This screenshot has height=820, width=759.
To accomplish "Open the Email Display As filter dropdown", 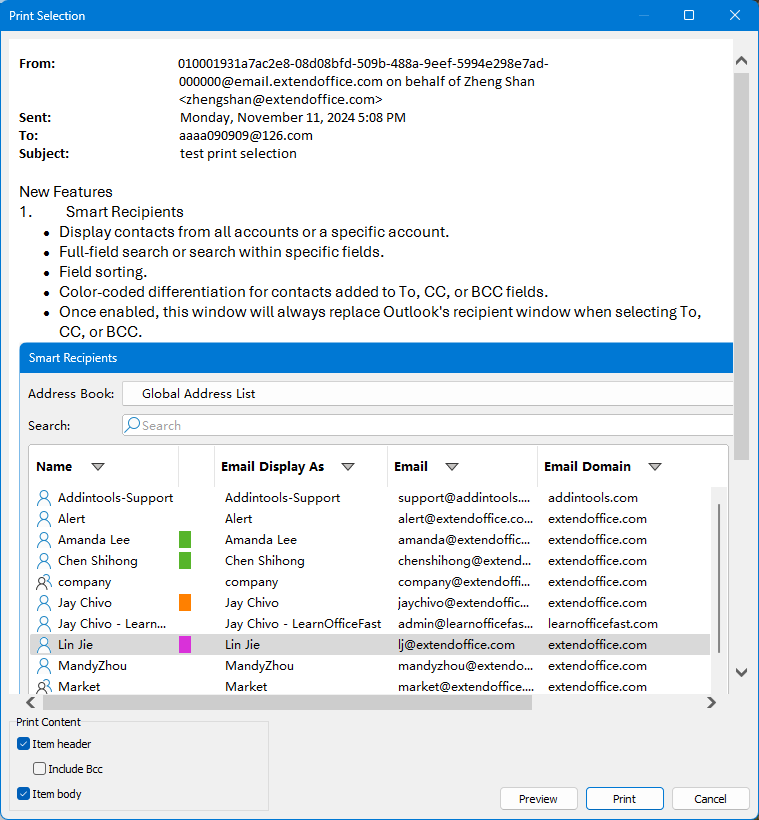I will (x=348, y=467).
